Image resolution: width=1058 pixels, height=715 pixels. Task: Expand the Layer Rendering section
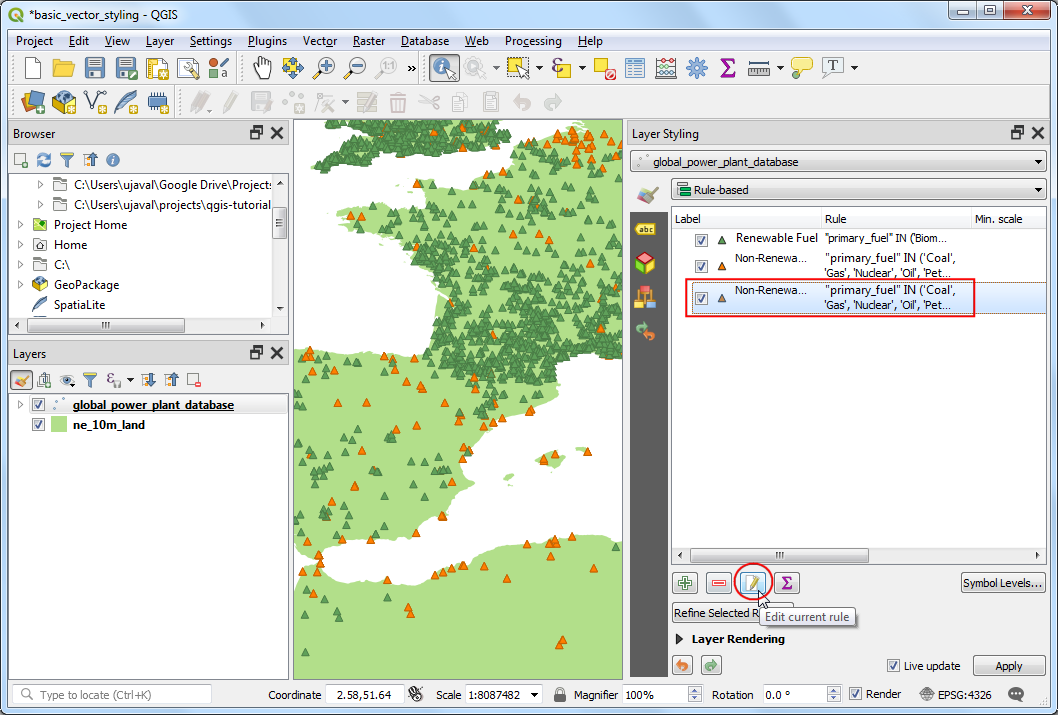point(680,639)
